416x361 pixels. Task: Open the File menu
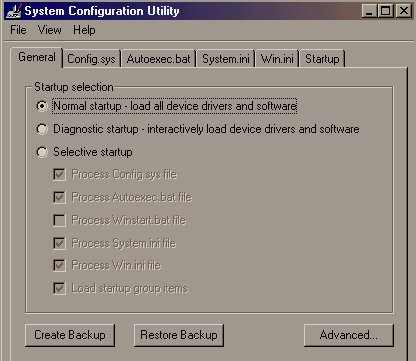point(18,30)
